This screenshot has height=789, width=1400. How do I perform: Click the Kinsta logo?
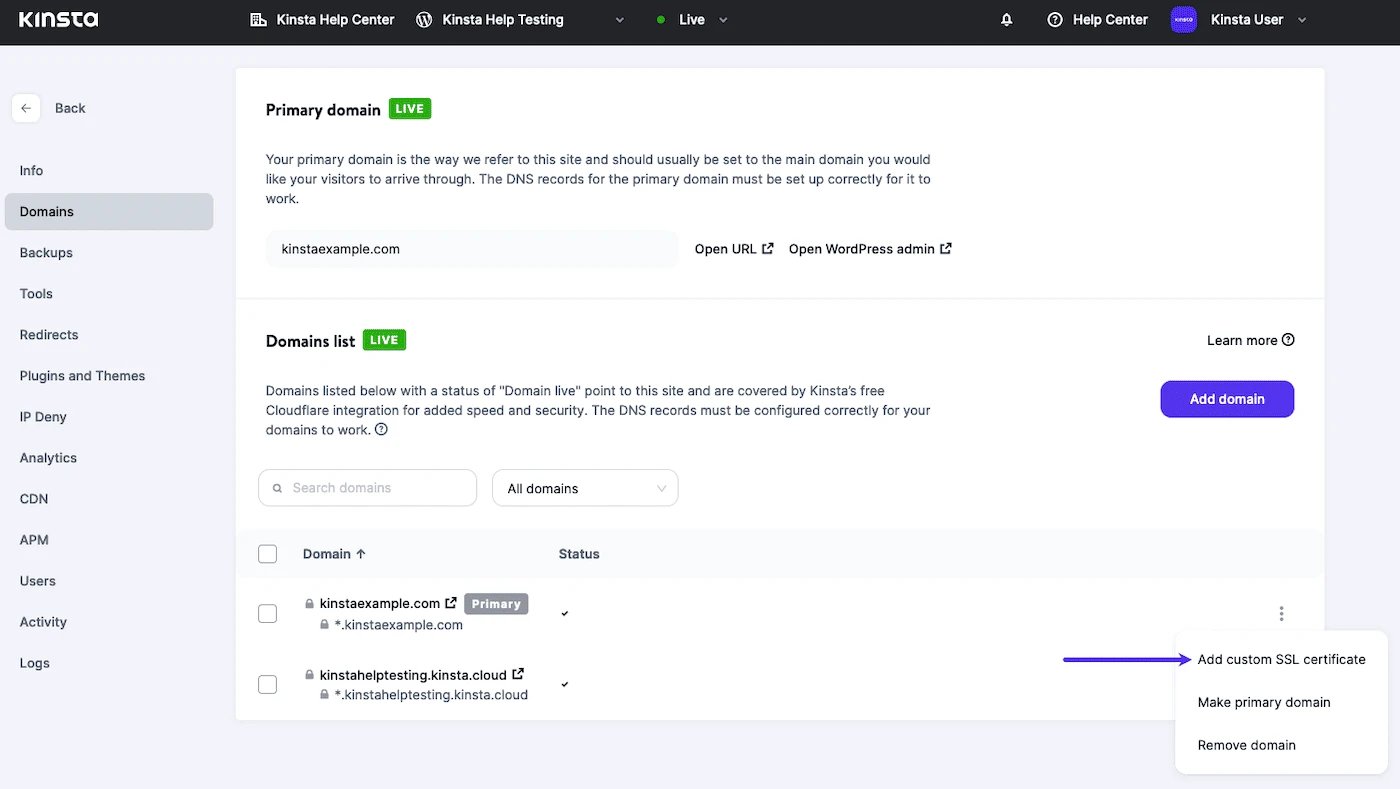(58, 19)
